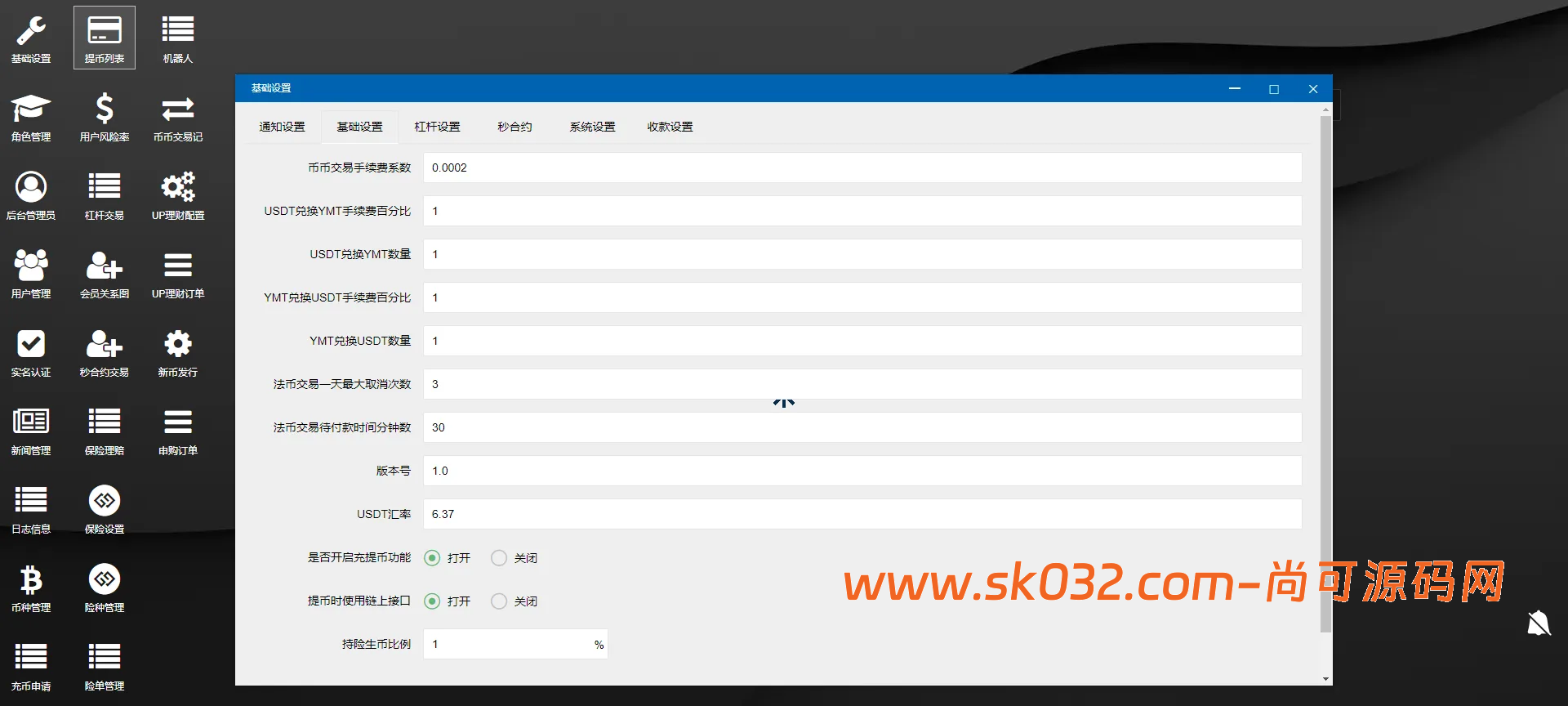The image size is (1568, 706).
Task: Switch to the 系统设置 tab
Action: (592, 127)
